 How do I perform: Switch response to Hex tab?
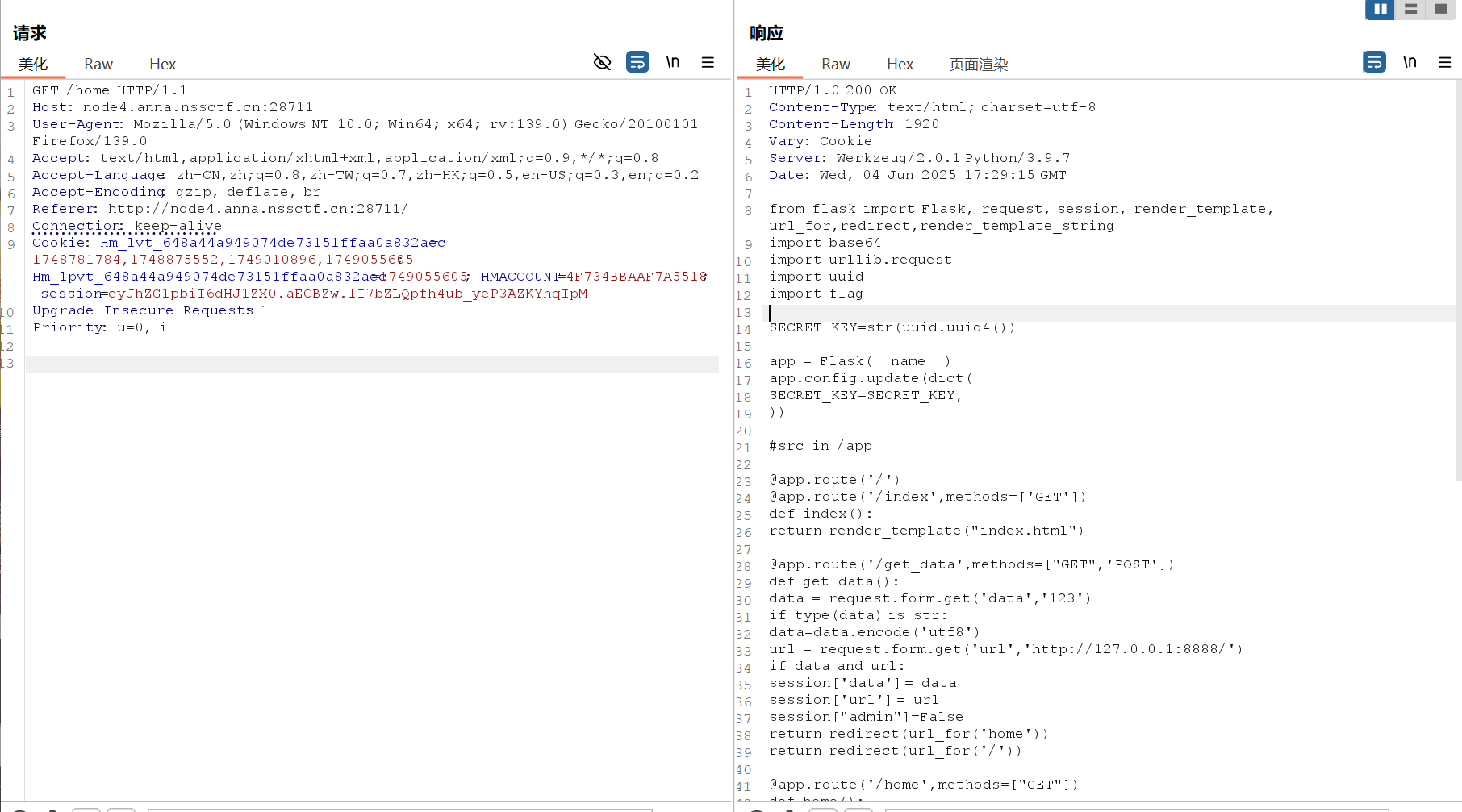click(x=900, y=65)
